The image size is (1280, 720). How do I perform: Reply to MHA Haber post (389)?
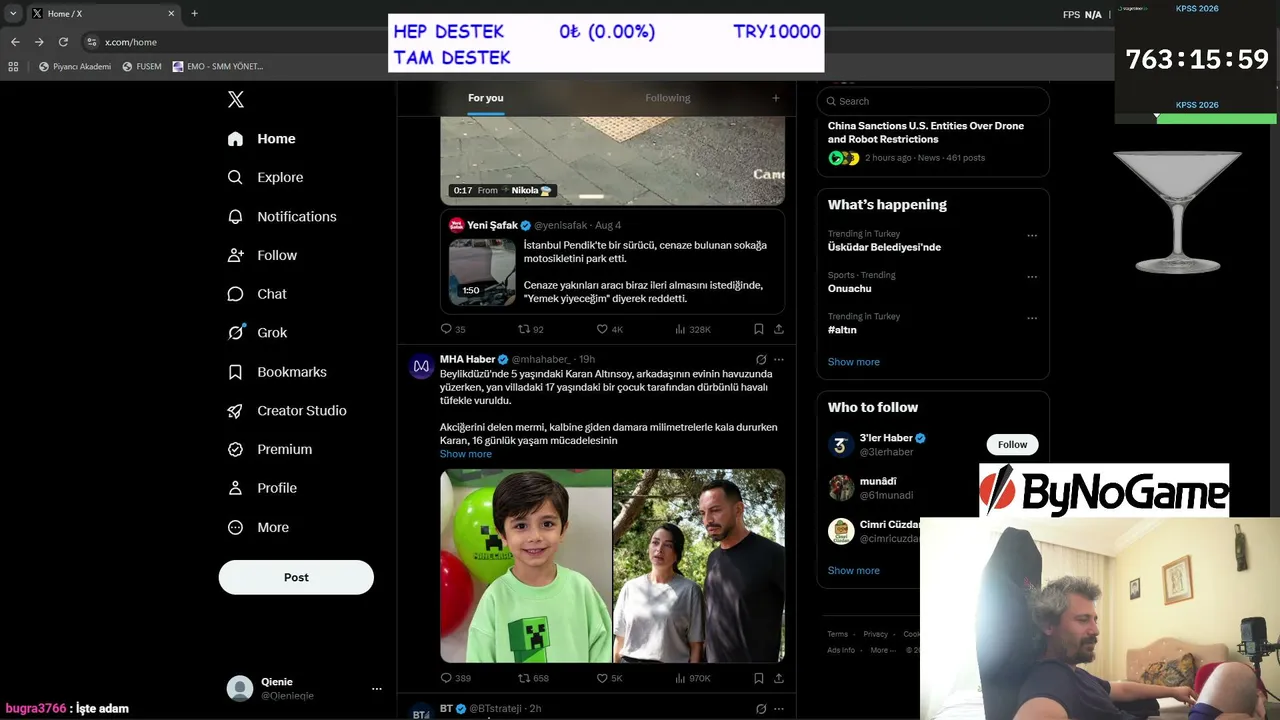pyautogui.click(x=456, y=678)
